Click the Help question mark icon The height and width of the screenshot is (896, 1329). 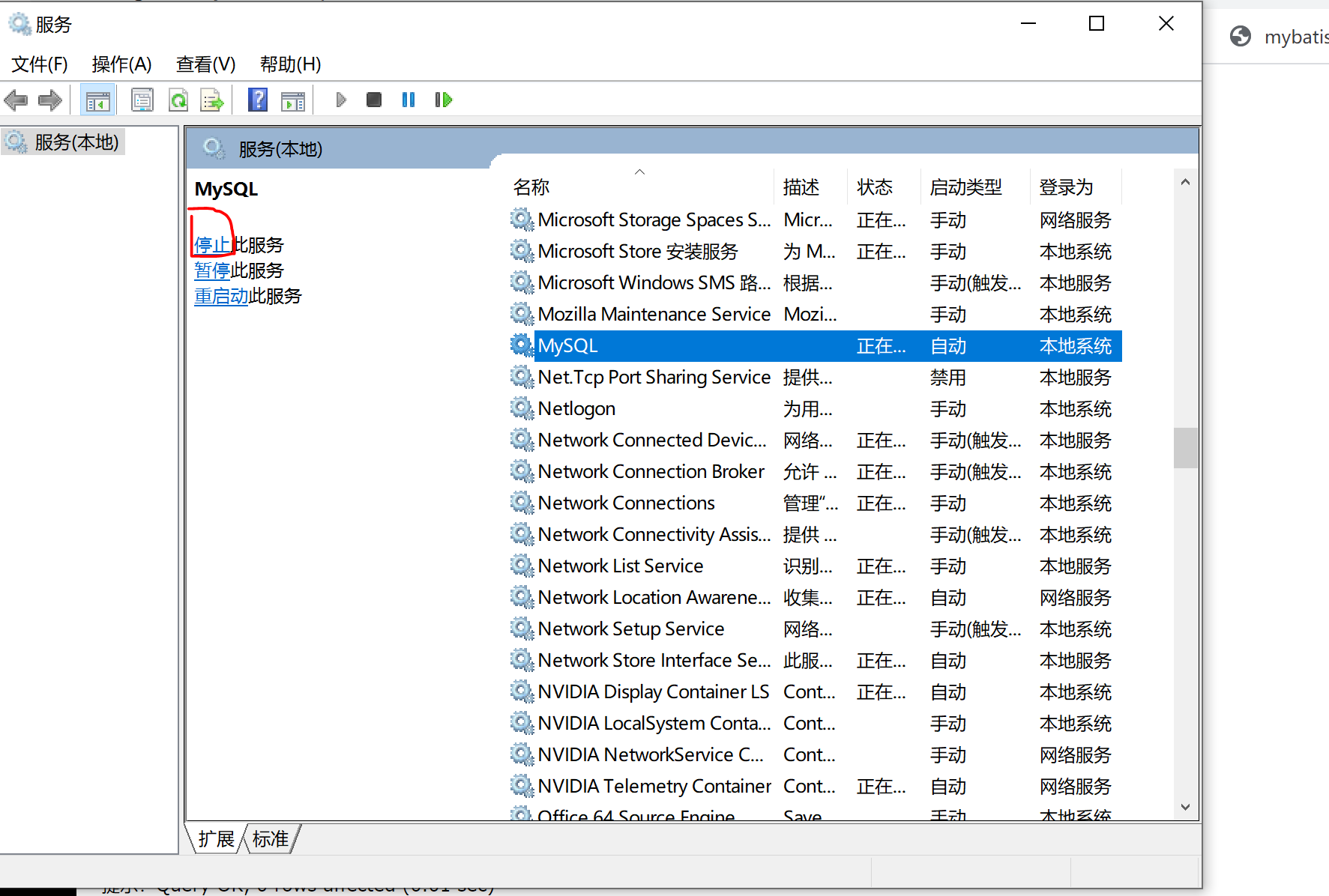[x=257, y=100]
